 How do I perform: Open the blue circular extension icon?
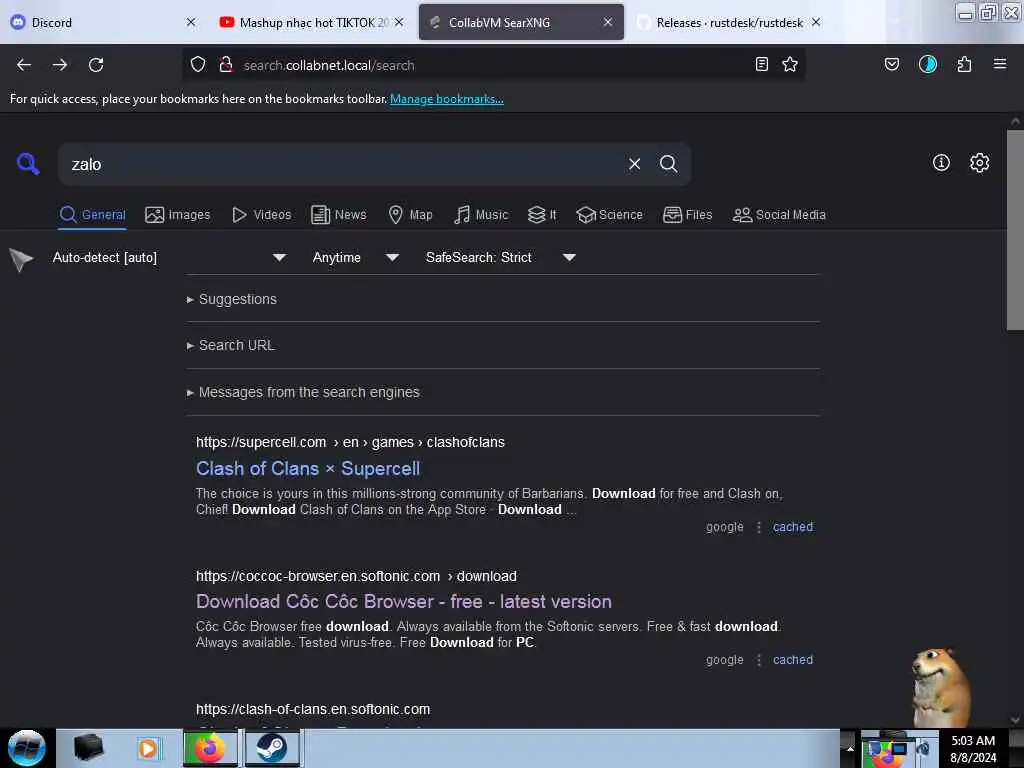click(927, 64)
